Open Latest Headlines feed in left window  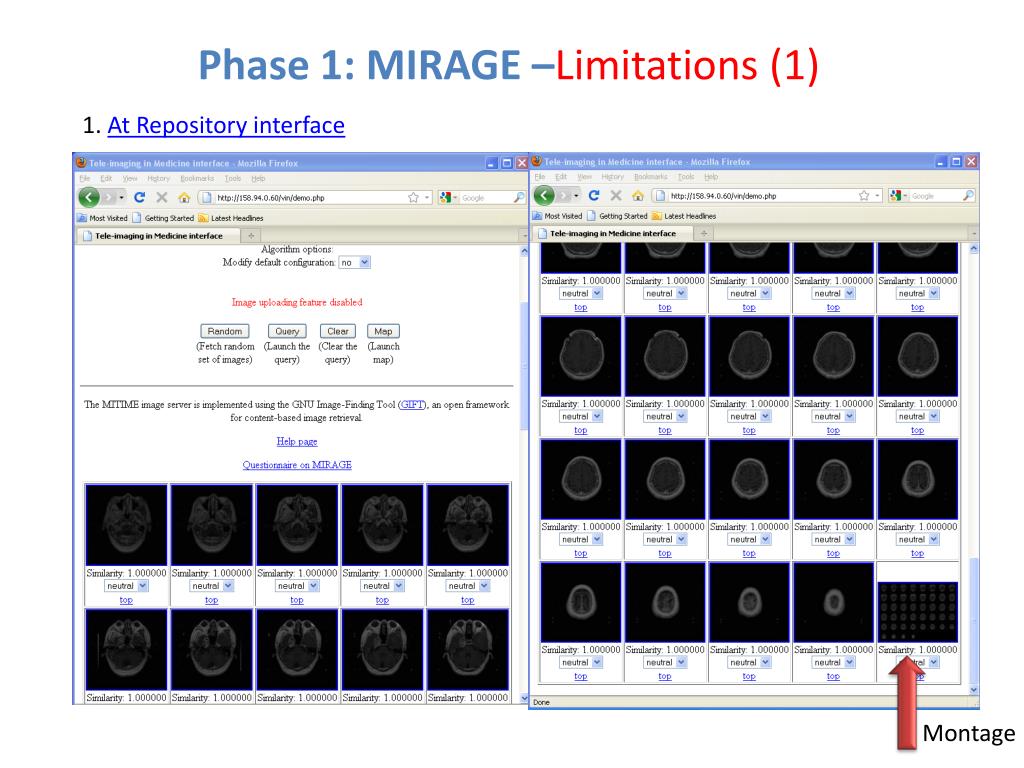click(231, 218)
